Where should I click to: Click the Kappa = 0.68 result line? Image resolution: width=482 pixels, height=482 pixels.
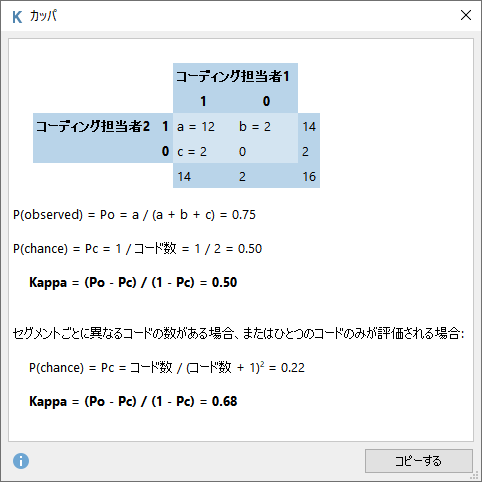pyautogui.click(x=133, y=401)
